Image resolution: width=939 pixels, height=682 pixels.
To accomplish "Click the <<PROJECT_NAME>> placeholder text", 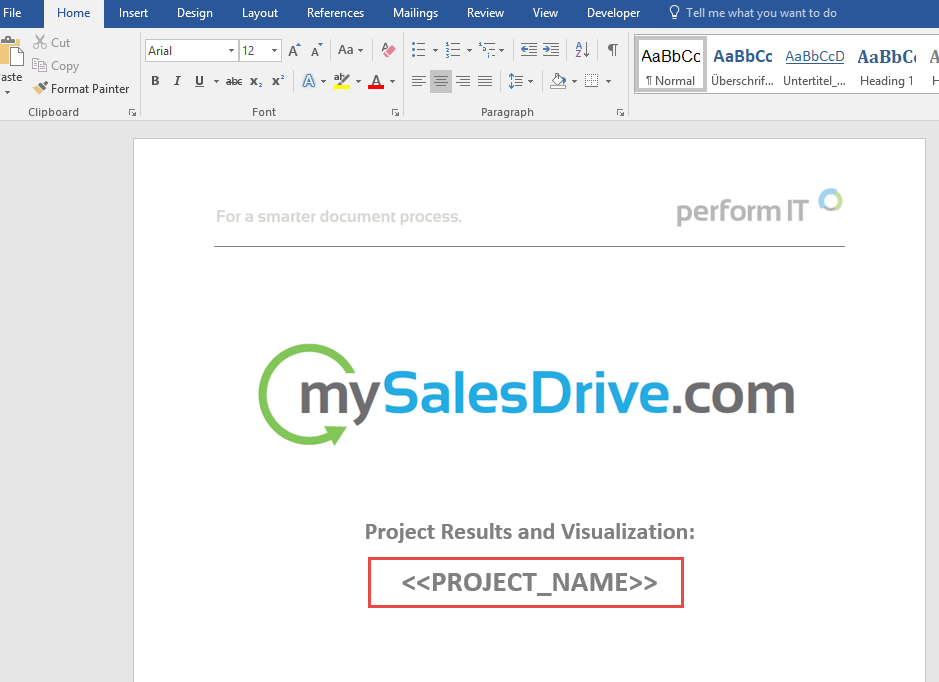I will [x=529, y=582].
